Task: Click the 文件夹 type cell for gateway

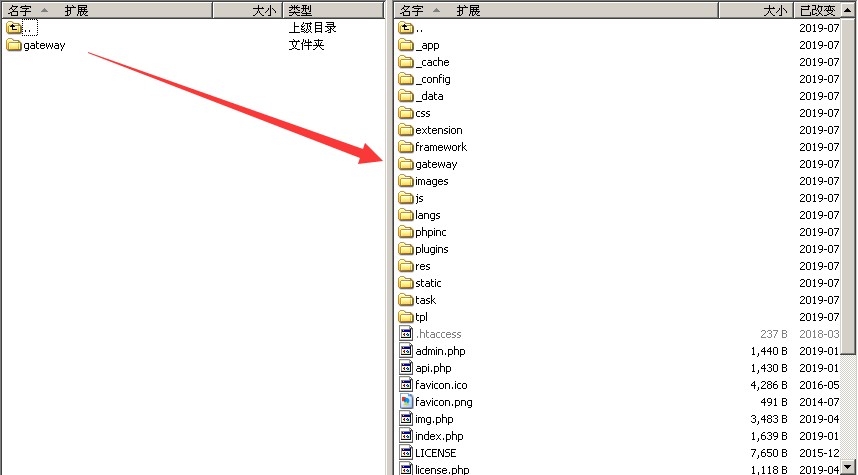Action: point(306,45)
